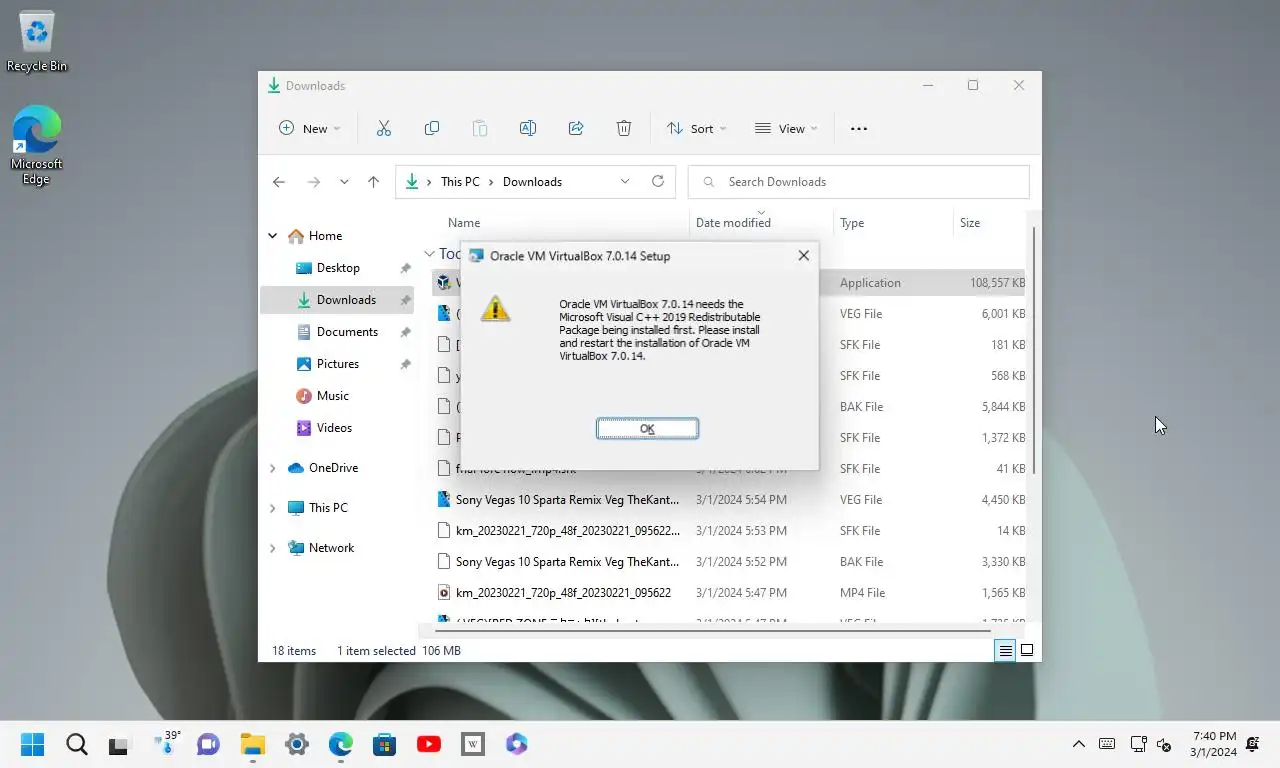The width and height of the screenshot is (1280, 768).
Task: Click the Search Downloads field
Action: point(859,182)
